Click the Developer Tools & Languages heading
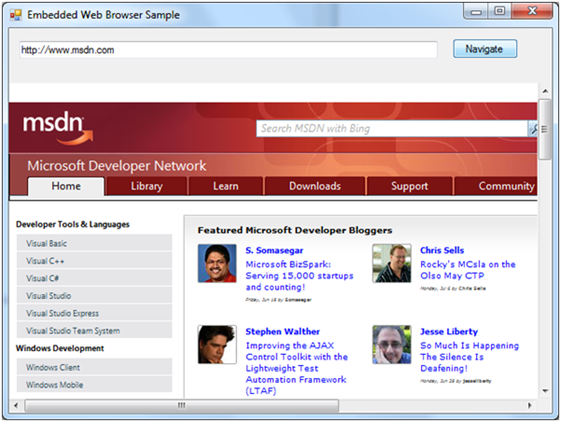This screenshot has height=422, width=561. (73, 224)
